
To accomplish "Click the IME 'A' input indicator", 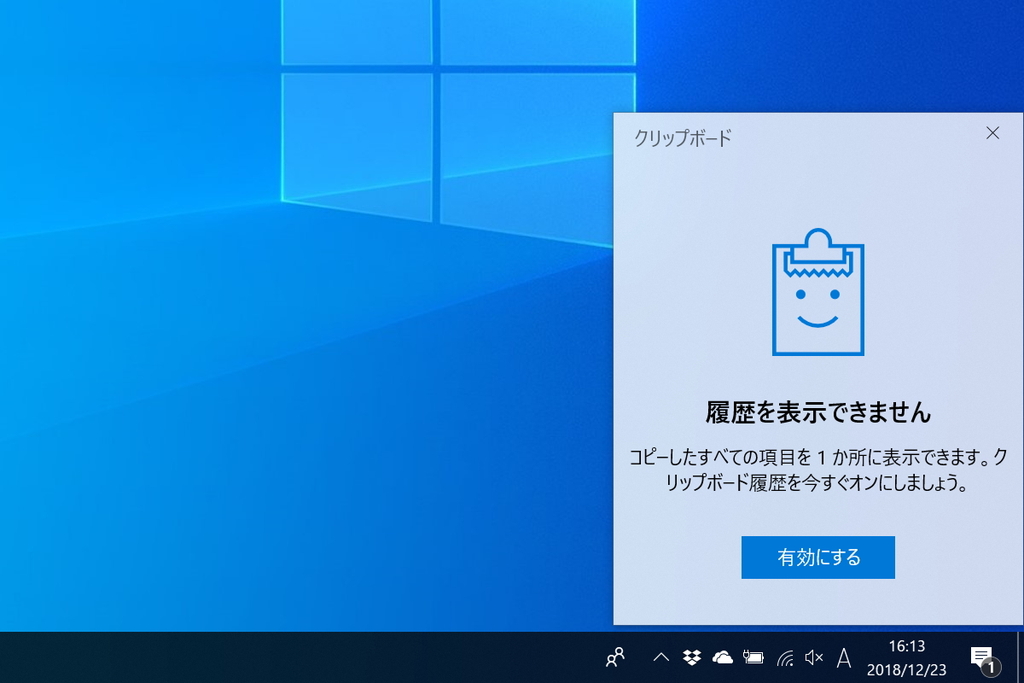I will (843, 658).
